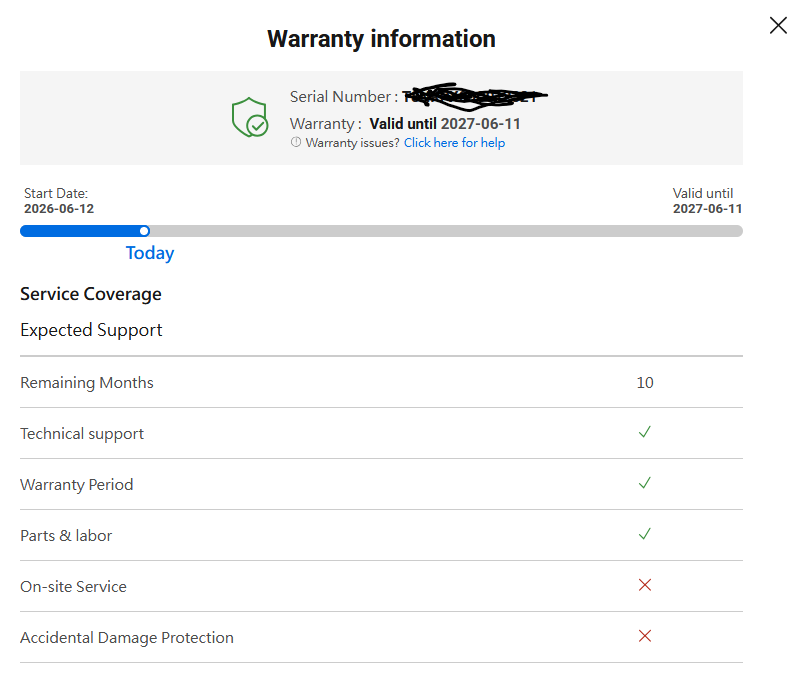Close the Warranty information dialog
Viewport: 797px width, 686px height.
[778, 25]
